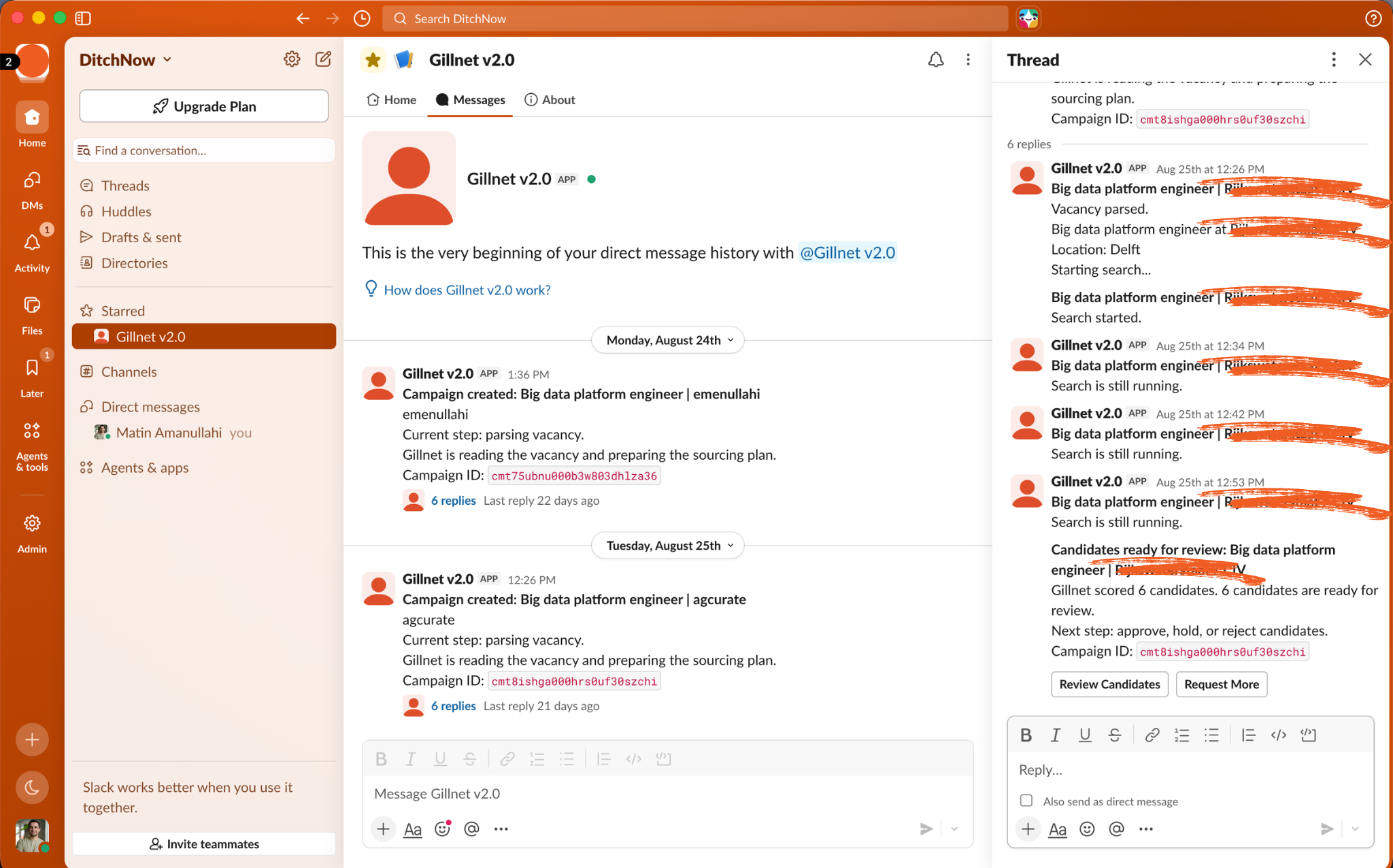Mention someone in thread reply composer
Viewport: 1393px width, 868px height.
[x=1116, y=829]
